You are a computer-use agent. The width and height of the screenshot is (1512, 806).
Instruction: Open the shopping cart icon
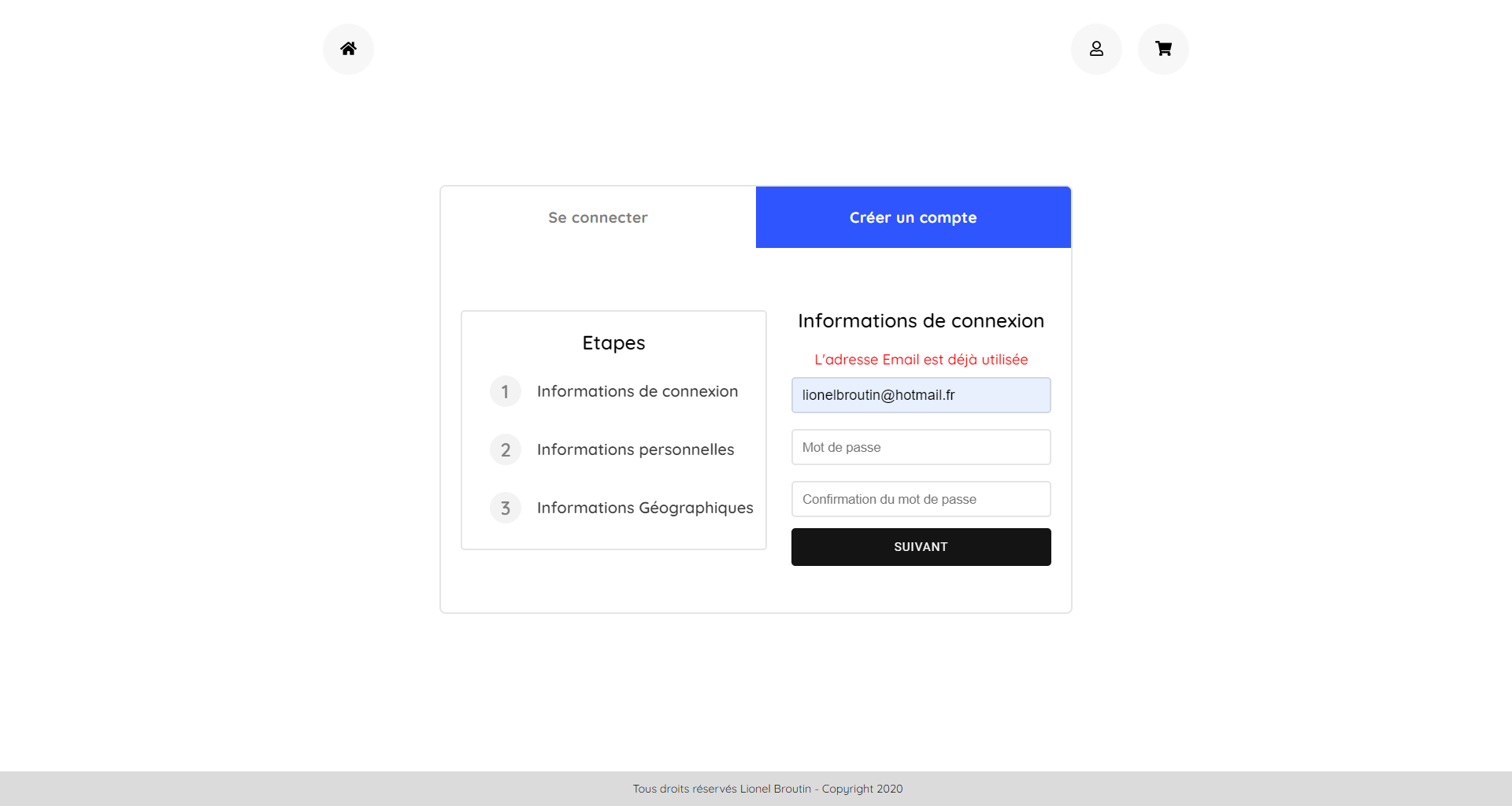(1163, 49)
